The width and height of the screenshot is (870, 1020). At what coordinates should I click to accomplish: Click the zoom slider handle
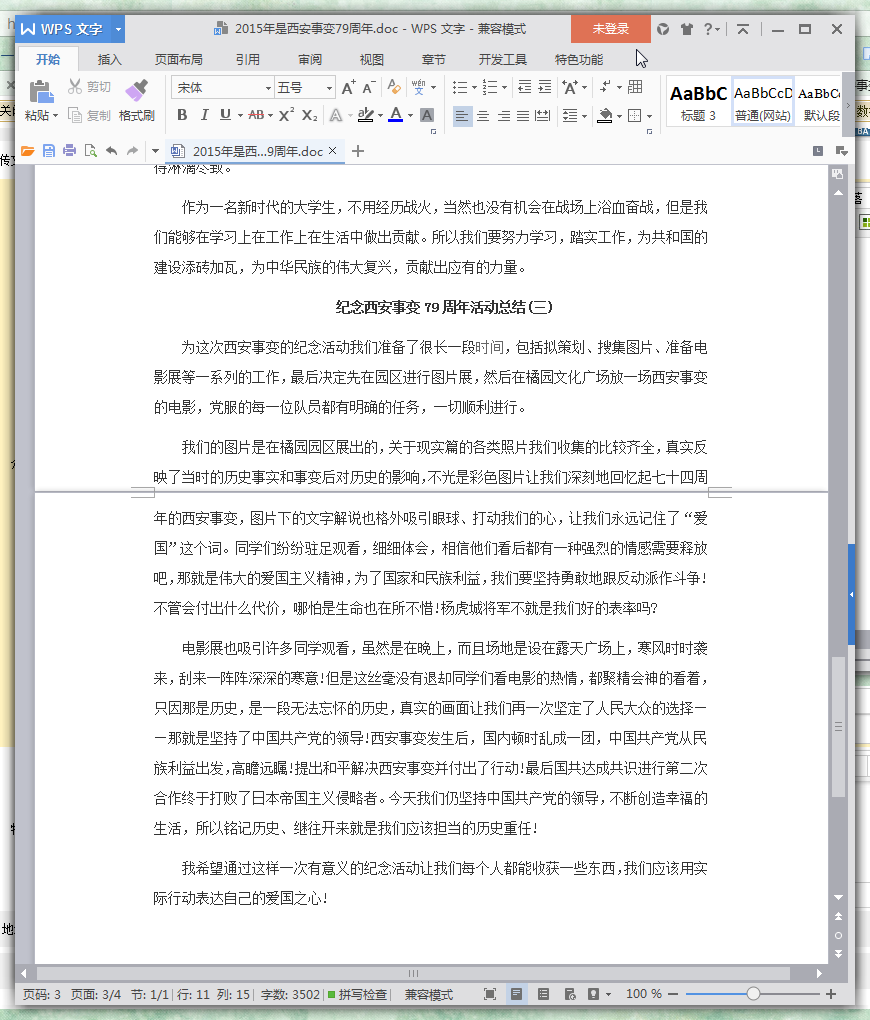click(754, 994)
